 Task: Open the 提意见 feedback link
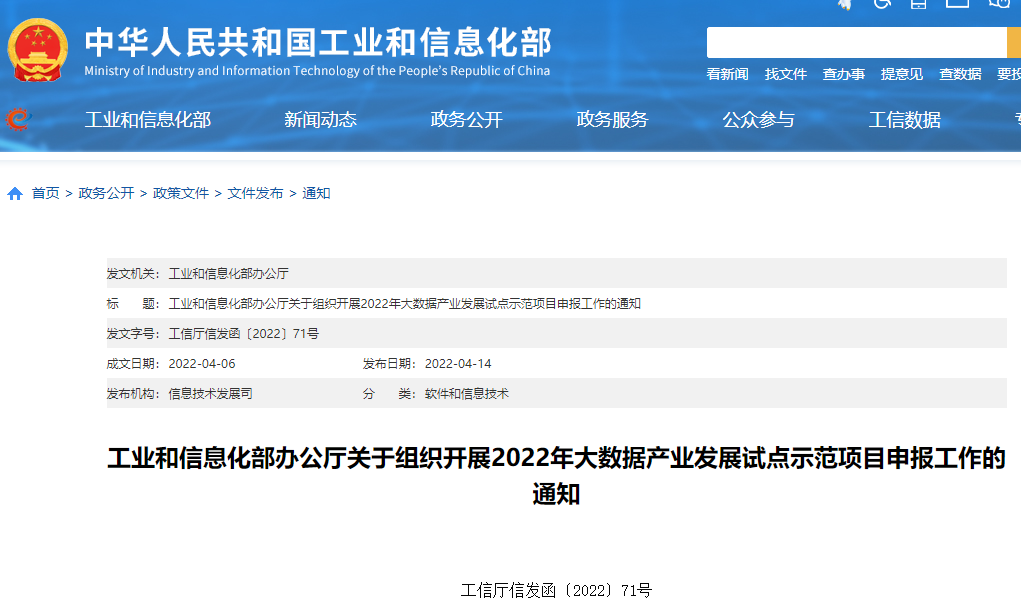(x=901, y=73)
